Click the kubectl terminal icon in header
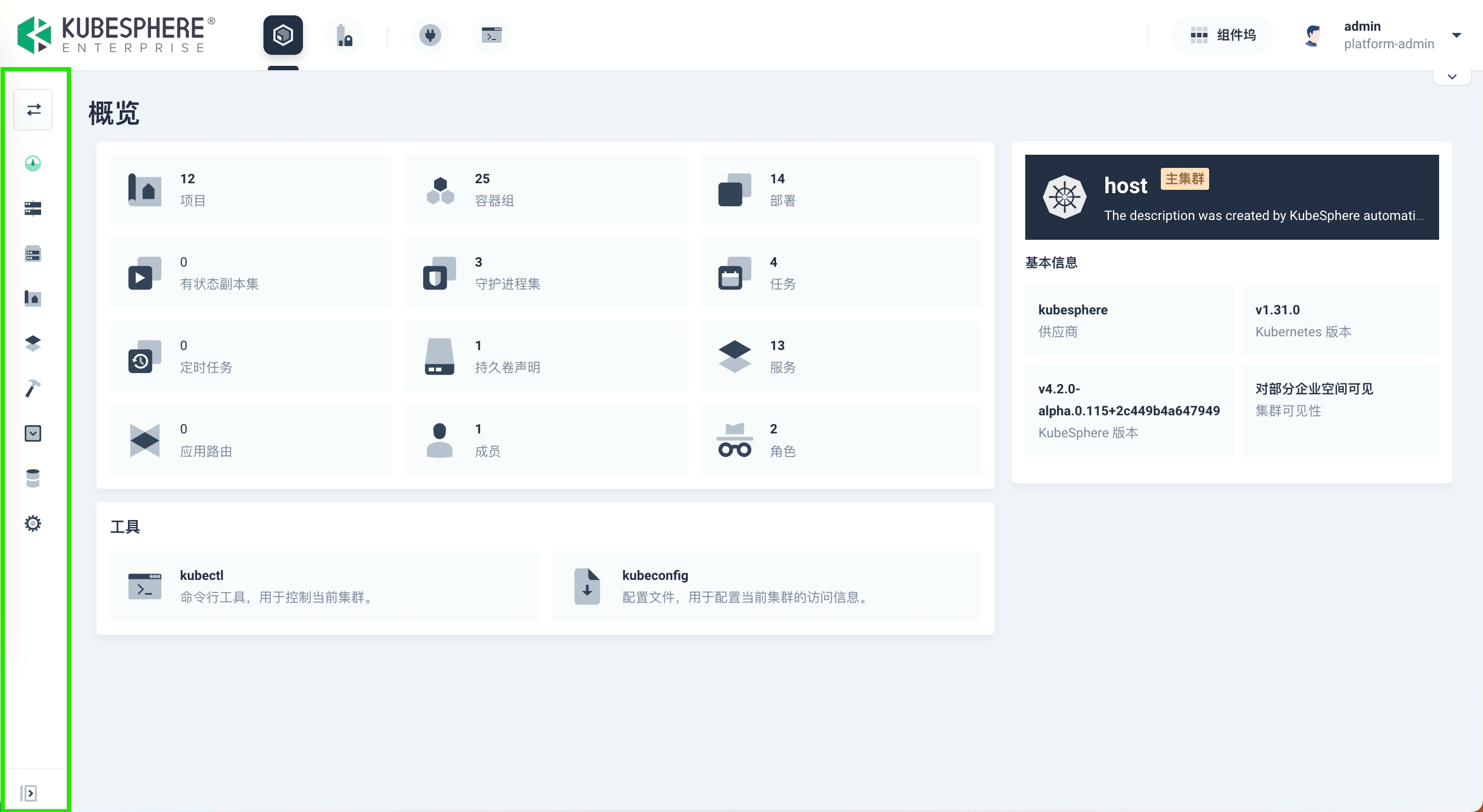The height and width of the screenshot is (812, 1483). [x=491, y=35]
